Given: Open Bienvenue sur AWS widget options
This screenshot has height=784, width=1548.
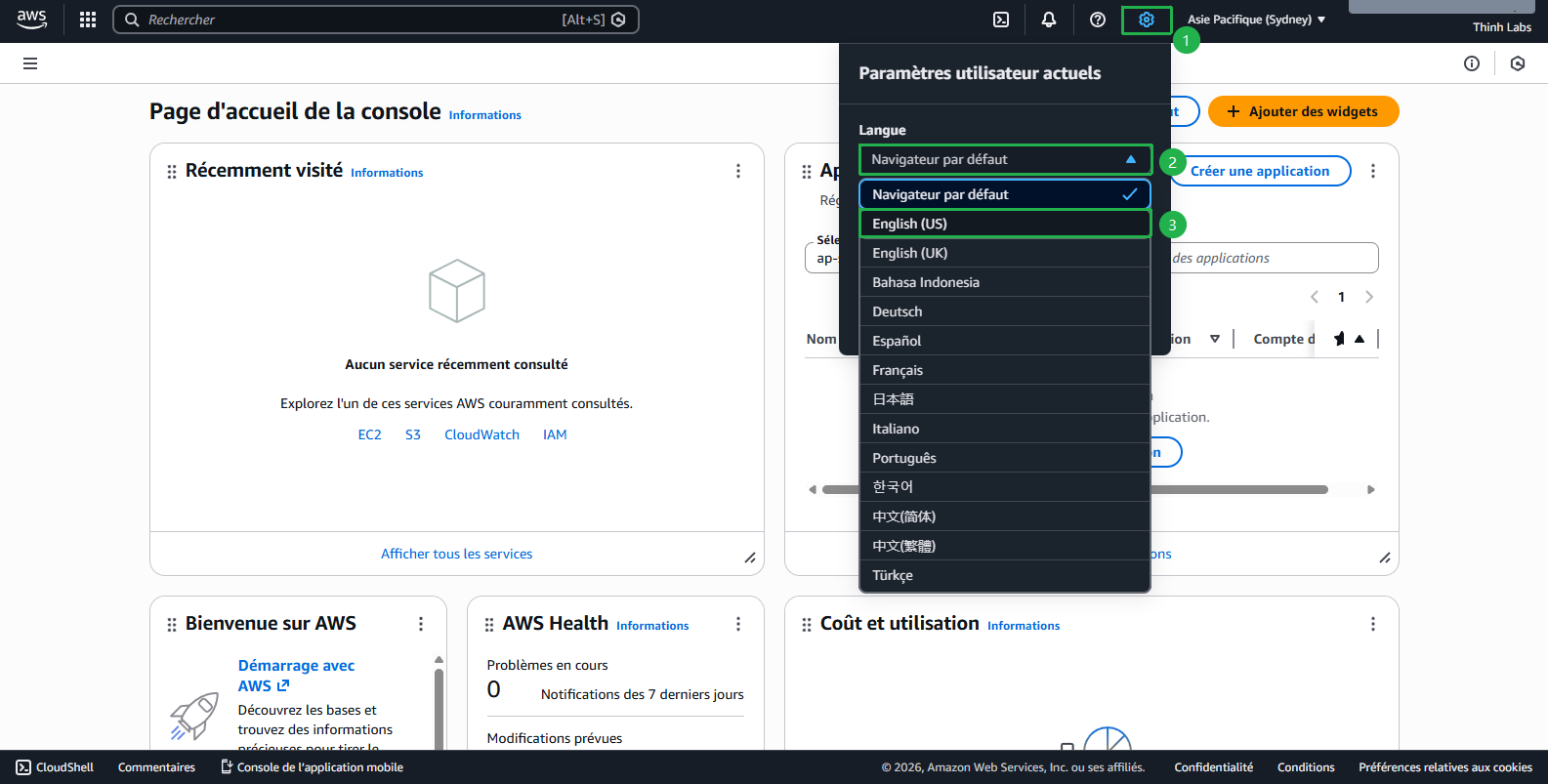Looking at the screenshot, I should click(421, 624).
